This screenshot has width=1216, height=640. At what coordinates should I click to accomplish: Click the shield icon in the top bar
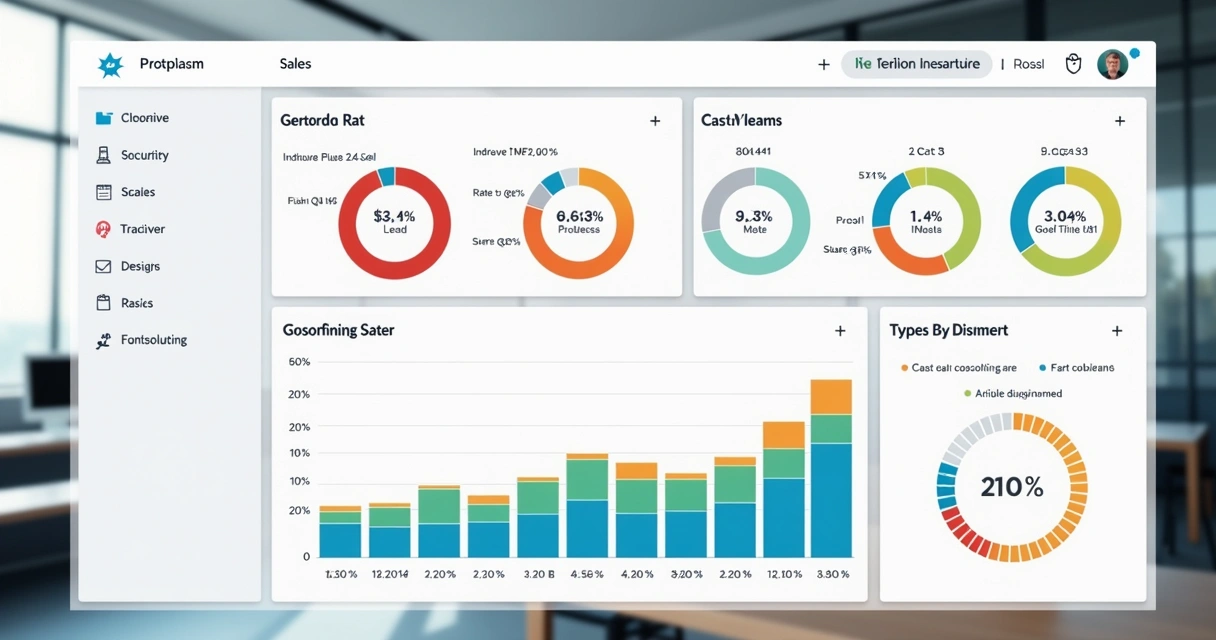point(1073,63)
